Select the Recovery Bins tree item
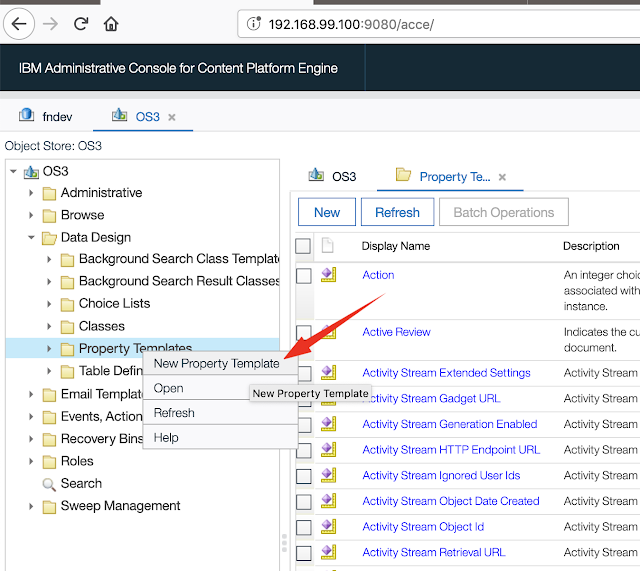Image resolution: width=640 pixels, height=571 pixels. click(102, 439)
